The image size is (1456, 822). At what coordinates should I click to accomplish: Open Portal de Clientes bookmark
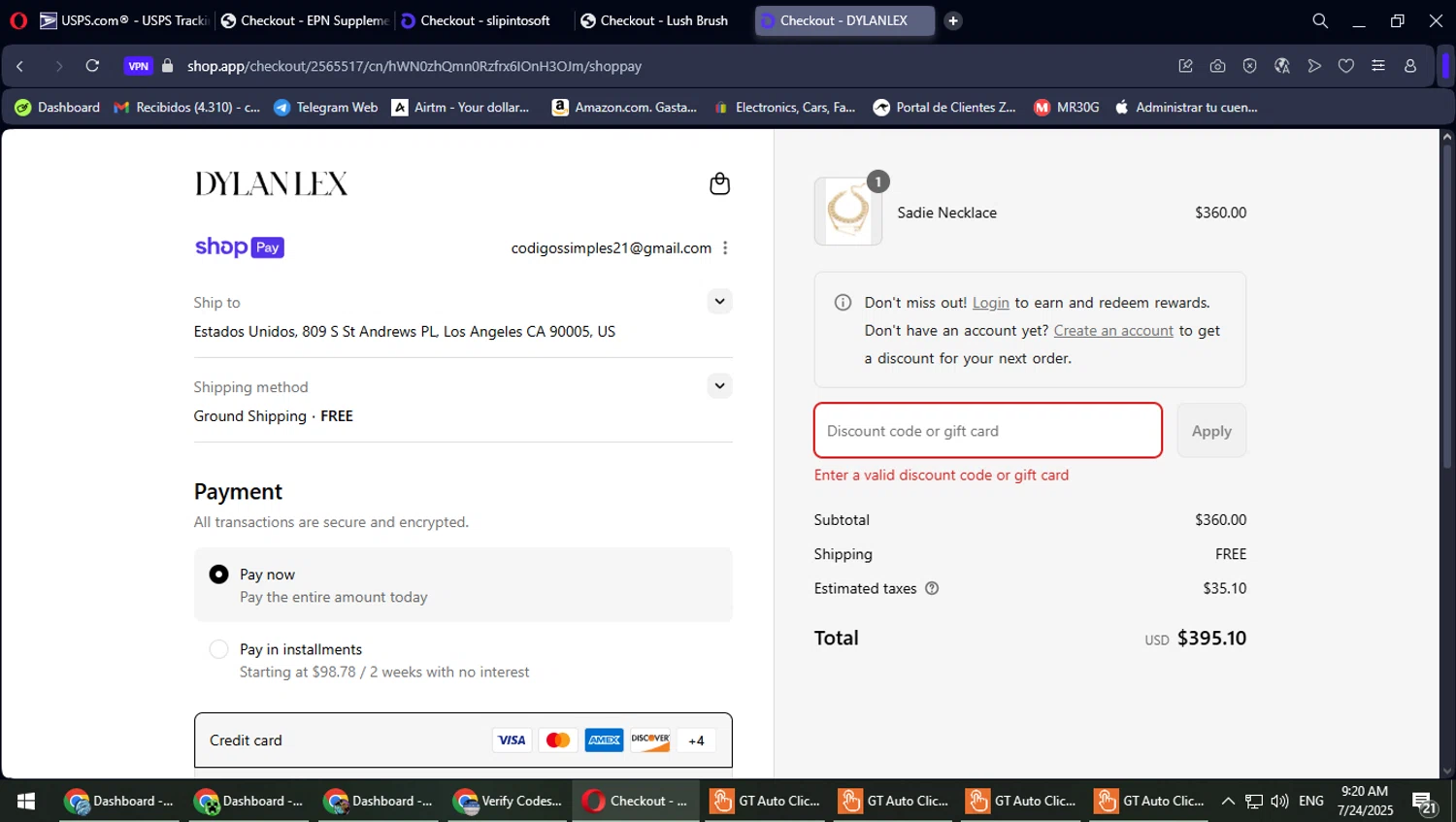click(x=944, y=107)
